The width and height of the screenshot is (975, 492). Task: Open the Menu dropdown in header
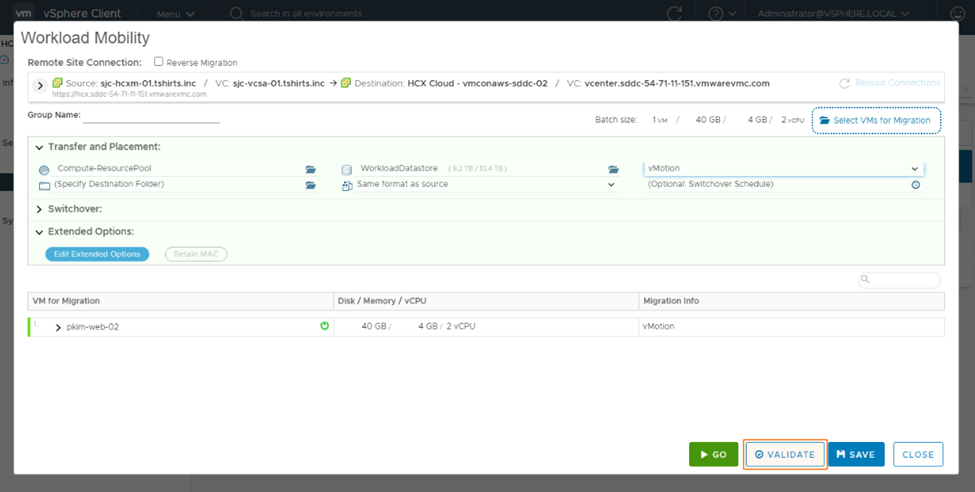click(x=175, y=14)
